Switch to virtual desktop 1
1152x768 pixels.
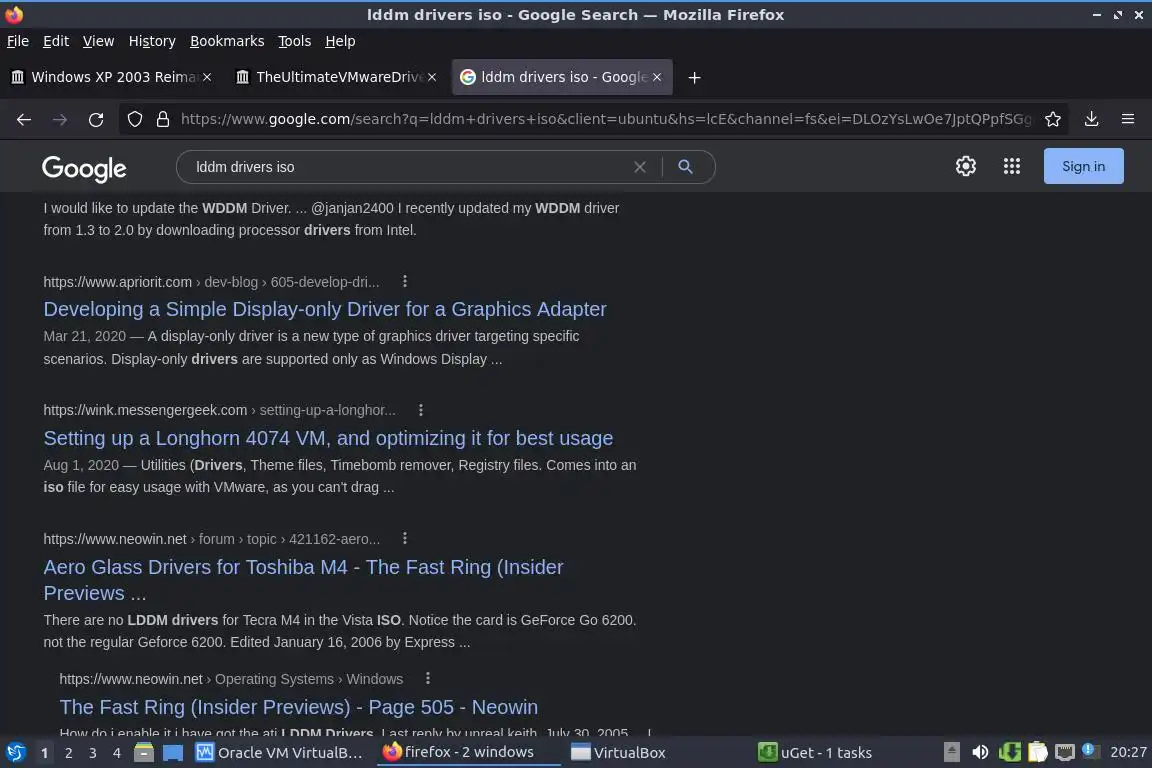[x=44, y=753]
